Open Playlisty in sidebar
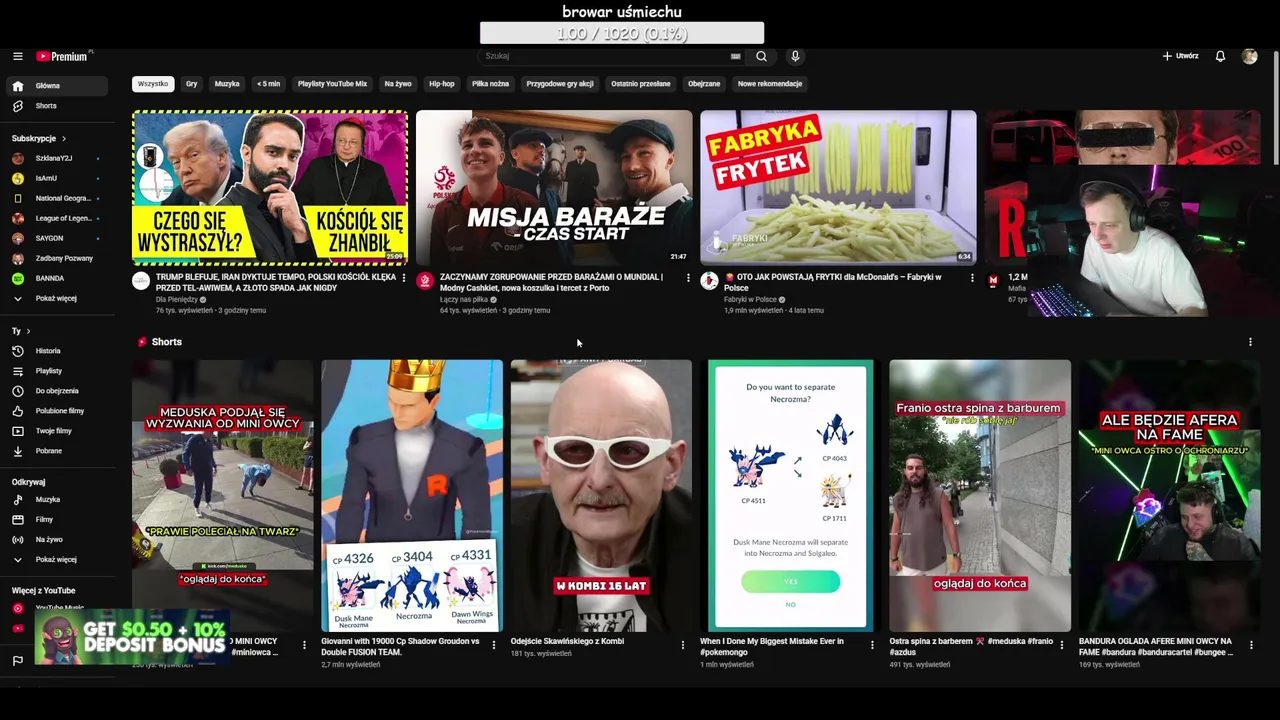1280x720 pixels. [x=56, y=371]
